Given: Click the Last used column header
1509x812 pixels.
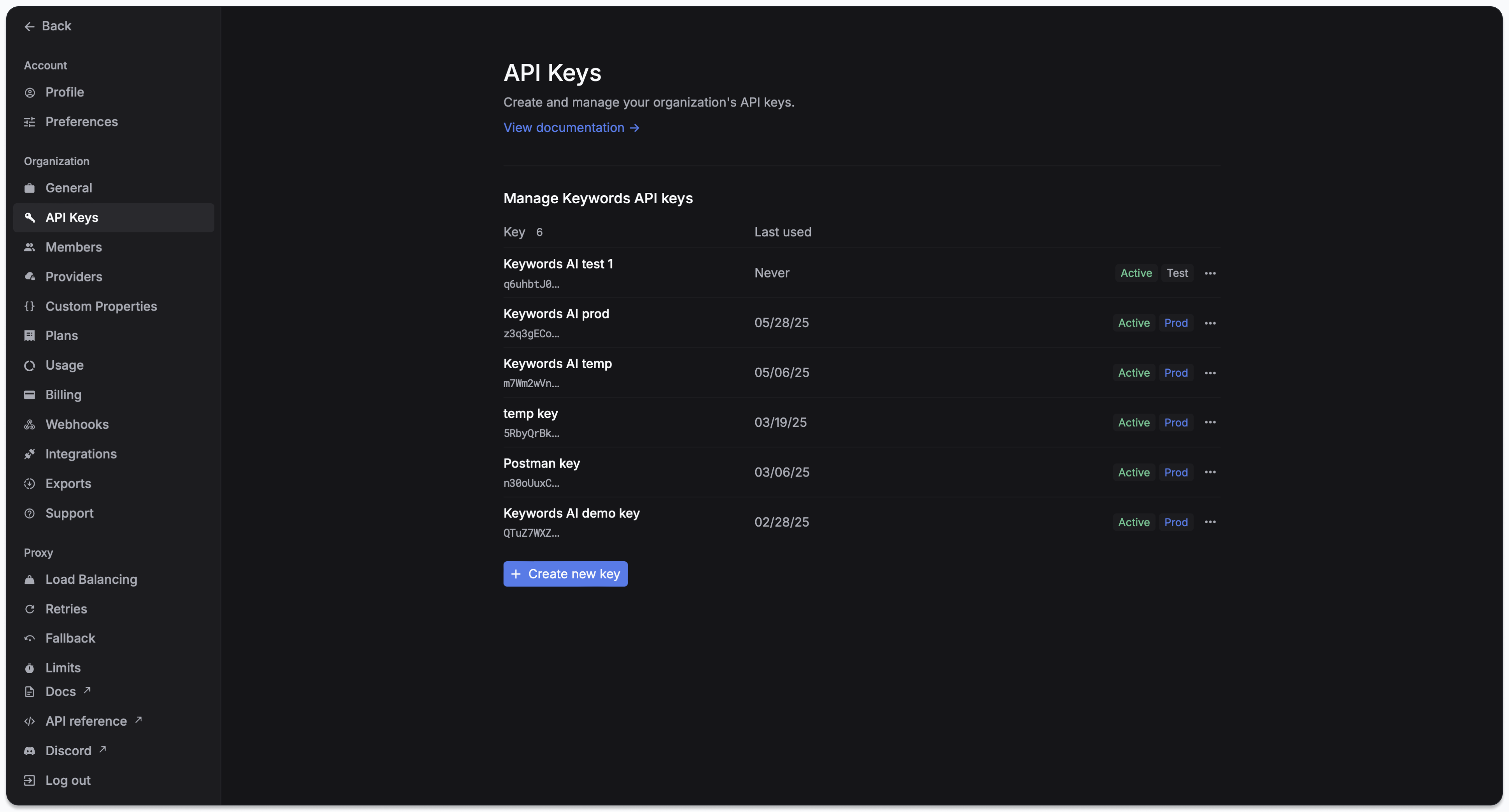Looking at the screenshot, I should (783, 232).
